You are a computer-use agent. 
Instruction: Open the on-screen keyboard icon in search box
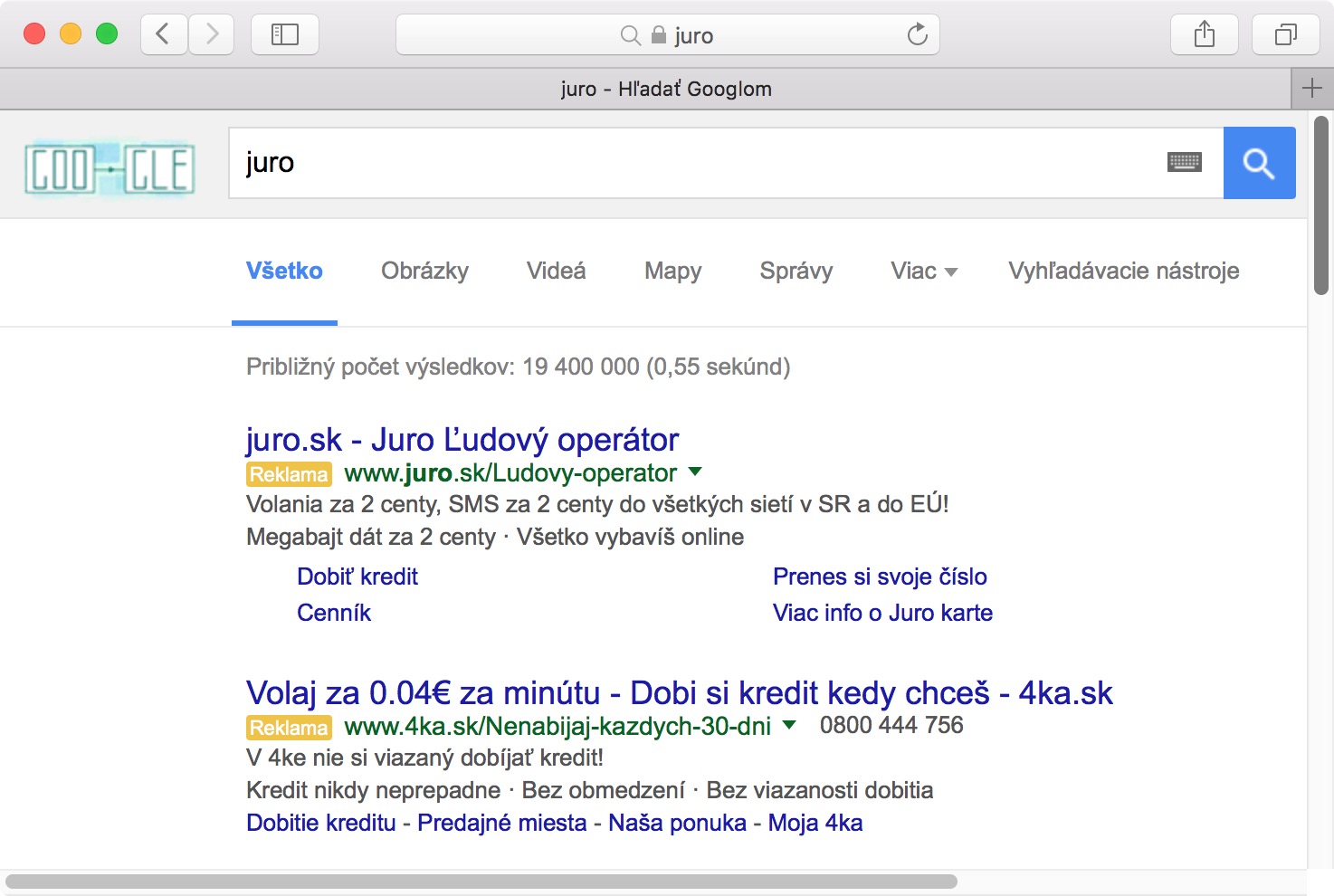point(1185,163)
